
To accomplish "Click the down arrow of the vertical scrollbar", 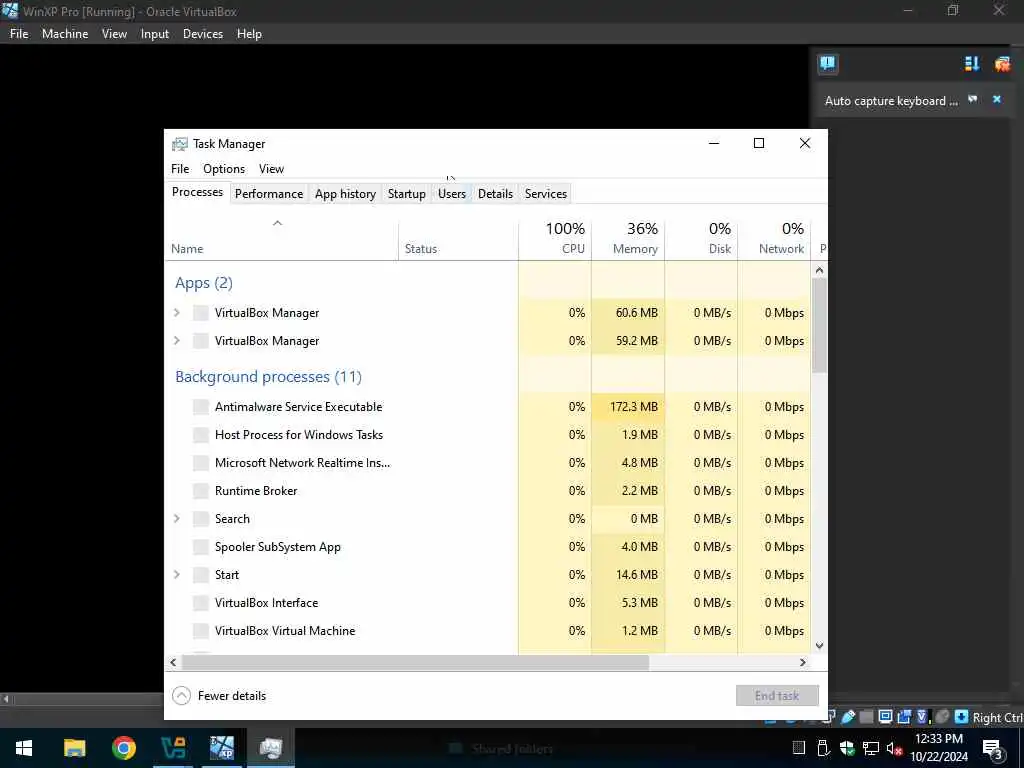I will click(x=819, y=646).
